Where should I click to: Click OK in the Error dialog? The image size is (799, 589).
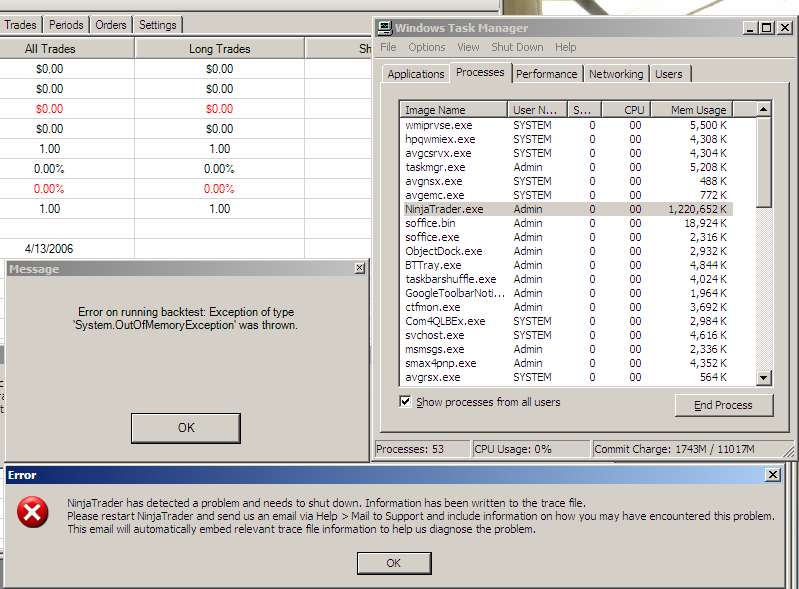[394, 563]
